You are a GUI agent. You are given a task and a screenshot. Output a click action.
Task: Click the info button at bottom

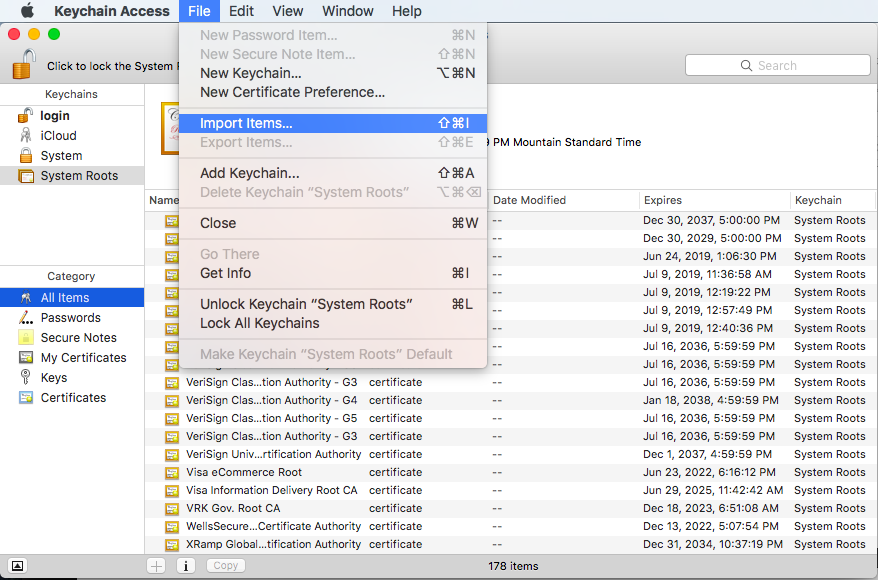[x=186, y=566]
